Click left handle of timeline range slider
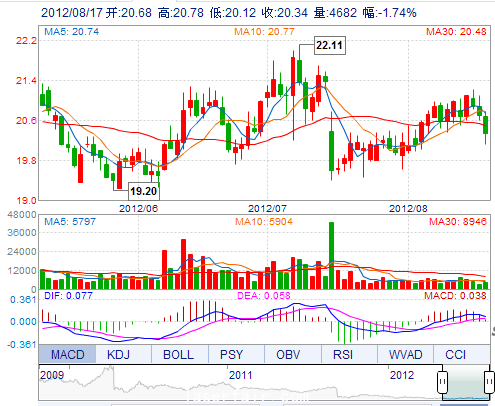 coord(442,382)
